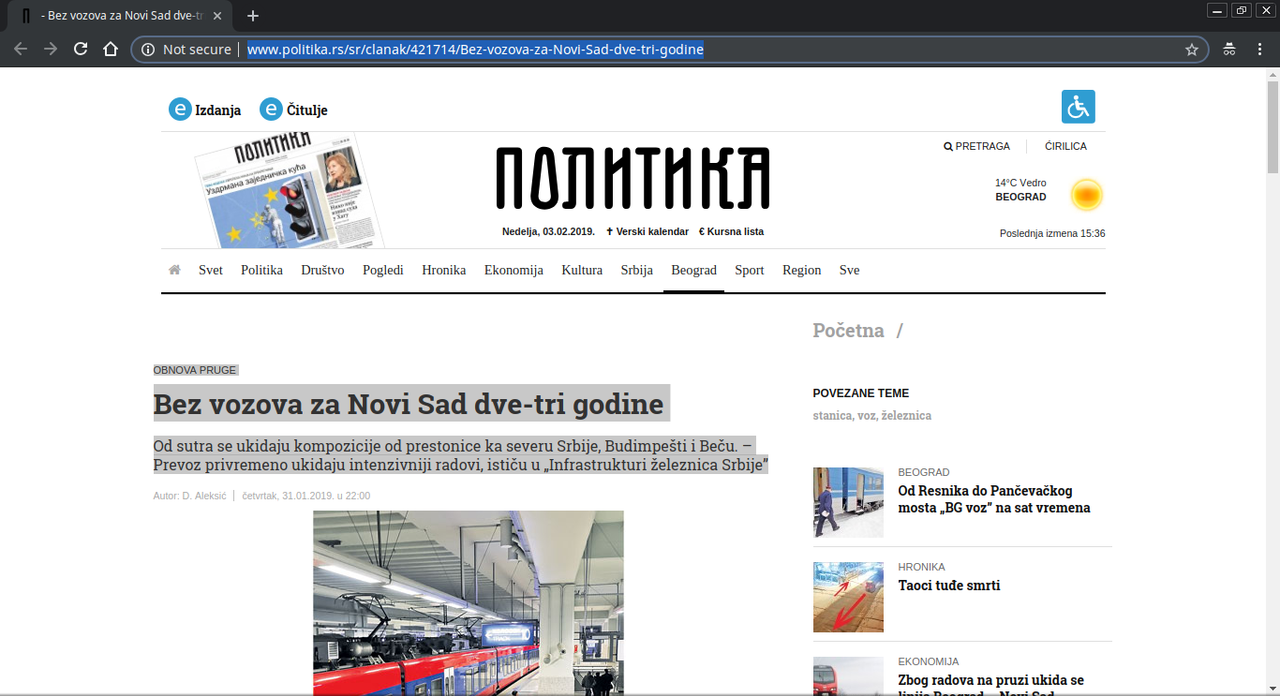Screen dimensions: 1280x696
Task: Click the accessibility wheelchair icon
Action: [1078, 106]
